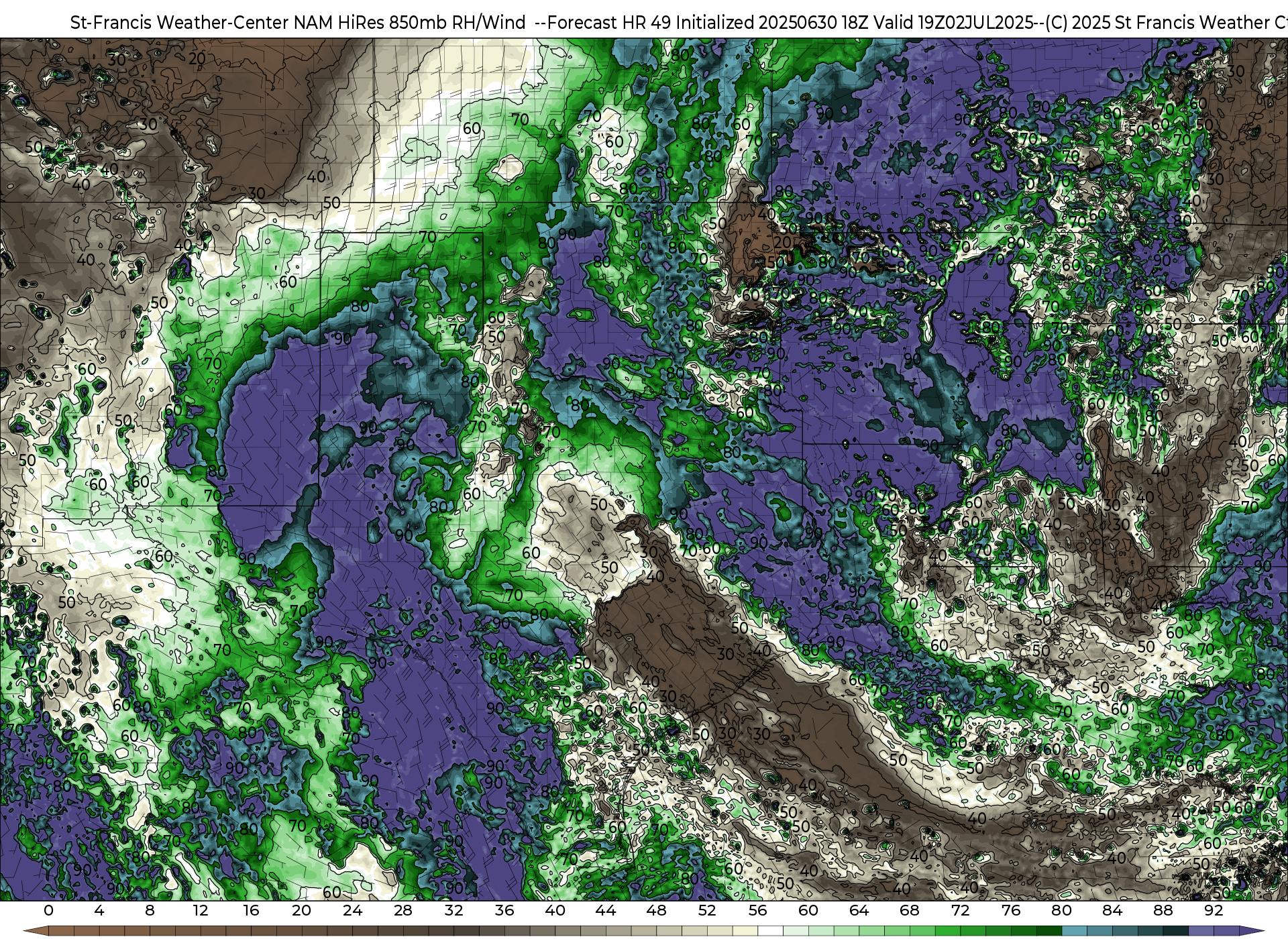Click the colorbar scale label "60"

point(808,910)
